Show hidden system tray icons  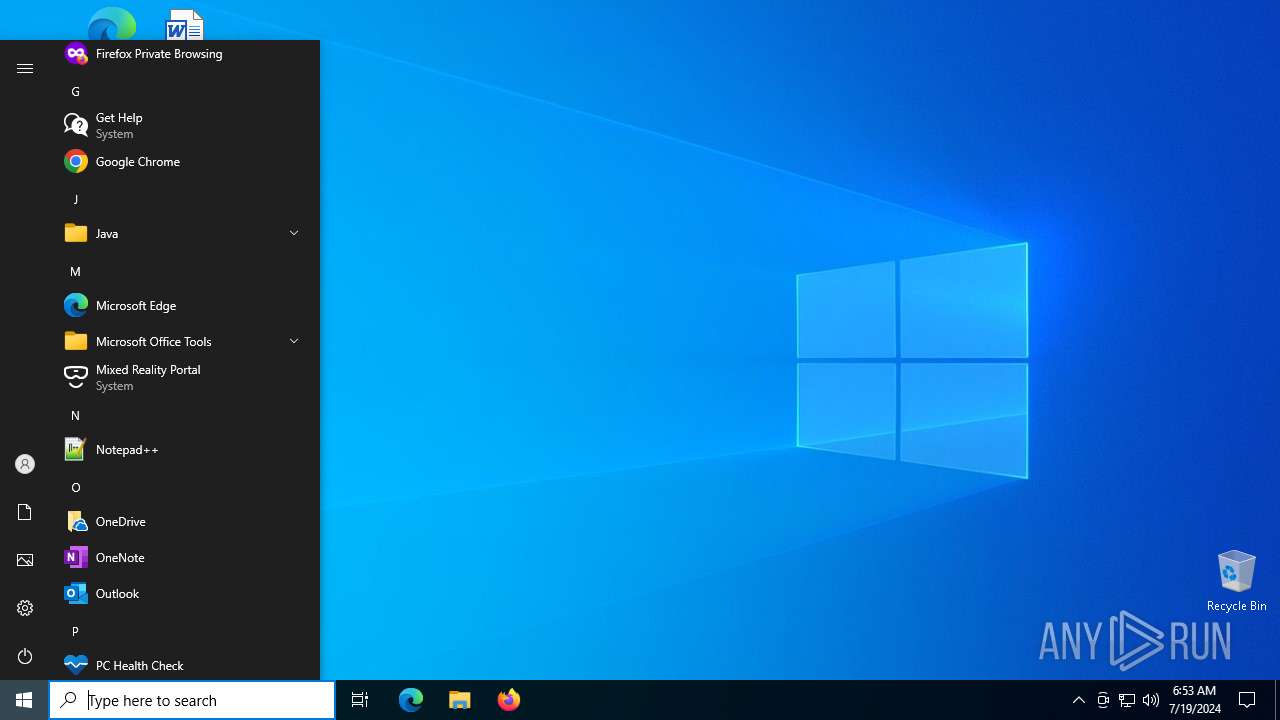coord(1078,700)
